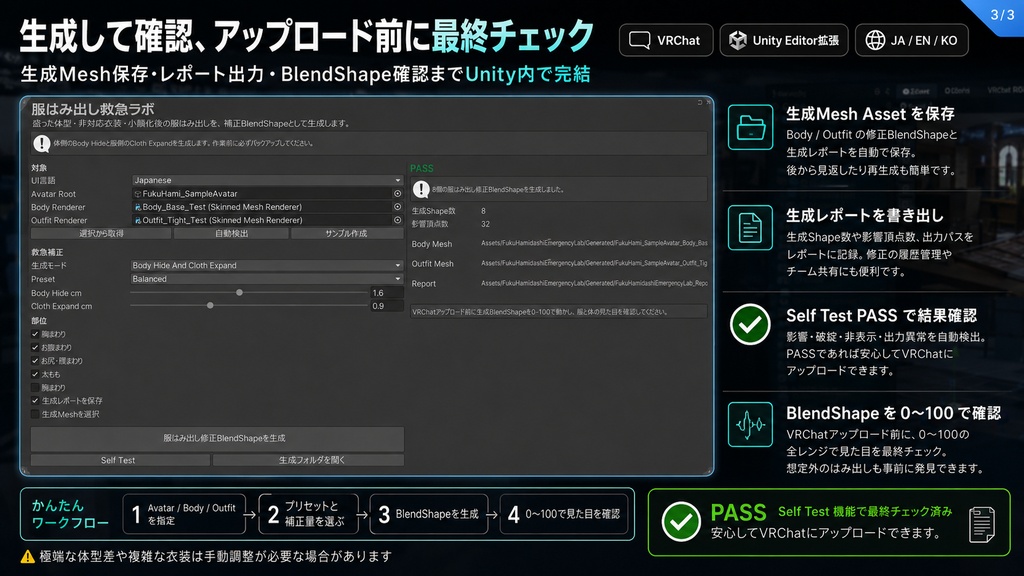The width and height of the screenshot is (1024, 576).
Task: Click the report document icon in the PASS banner
Action: (x=982, y=524)
